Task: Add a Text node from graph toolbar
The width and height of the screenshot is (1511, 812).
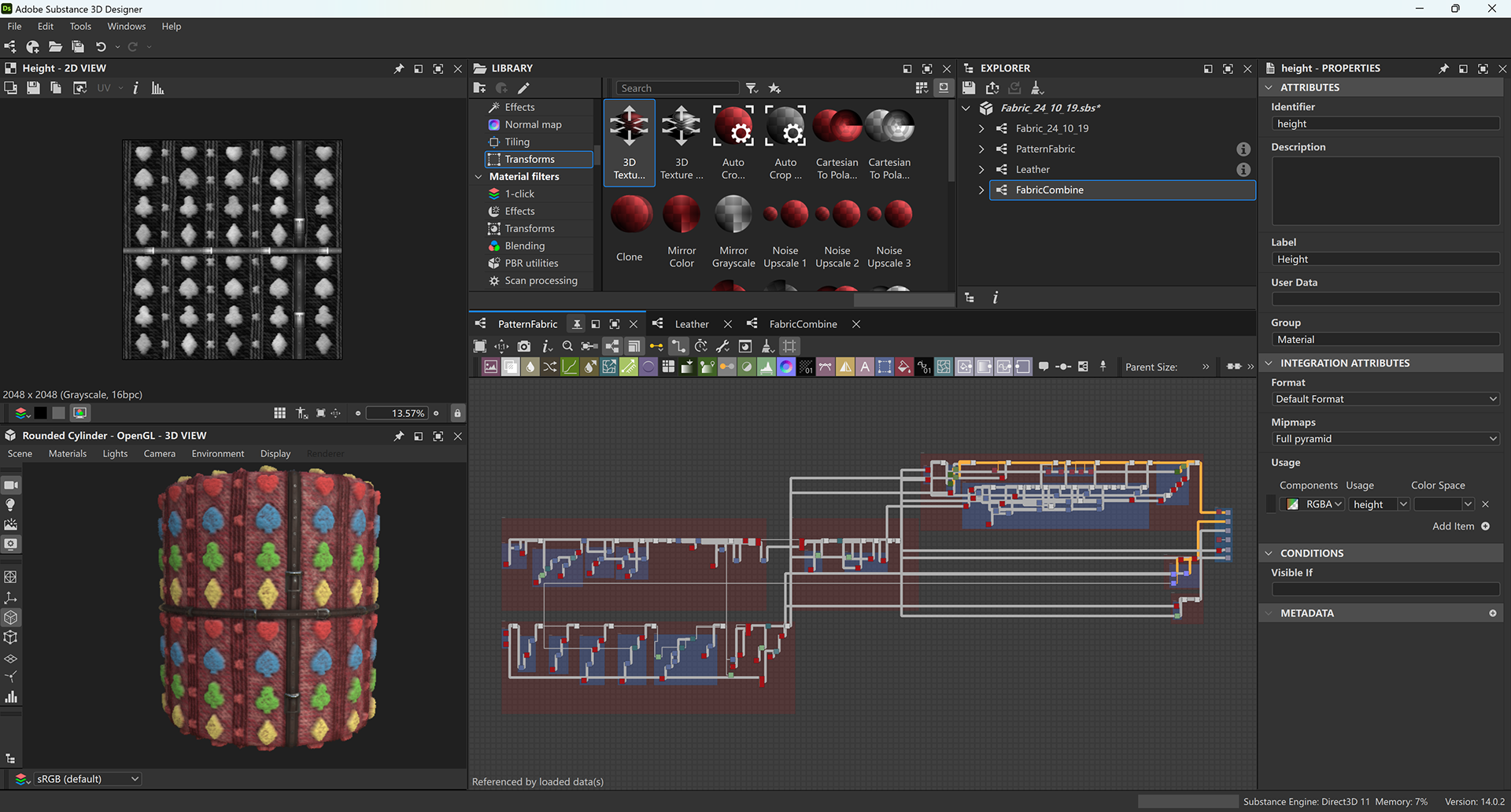Action: pyautogui.click(x=865, y=367)
